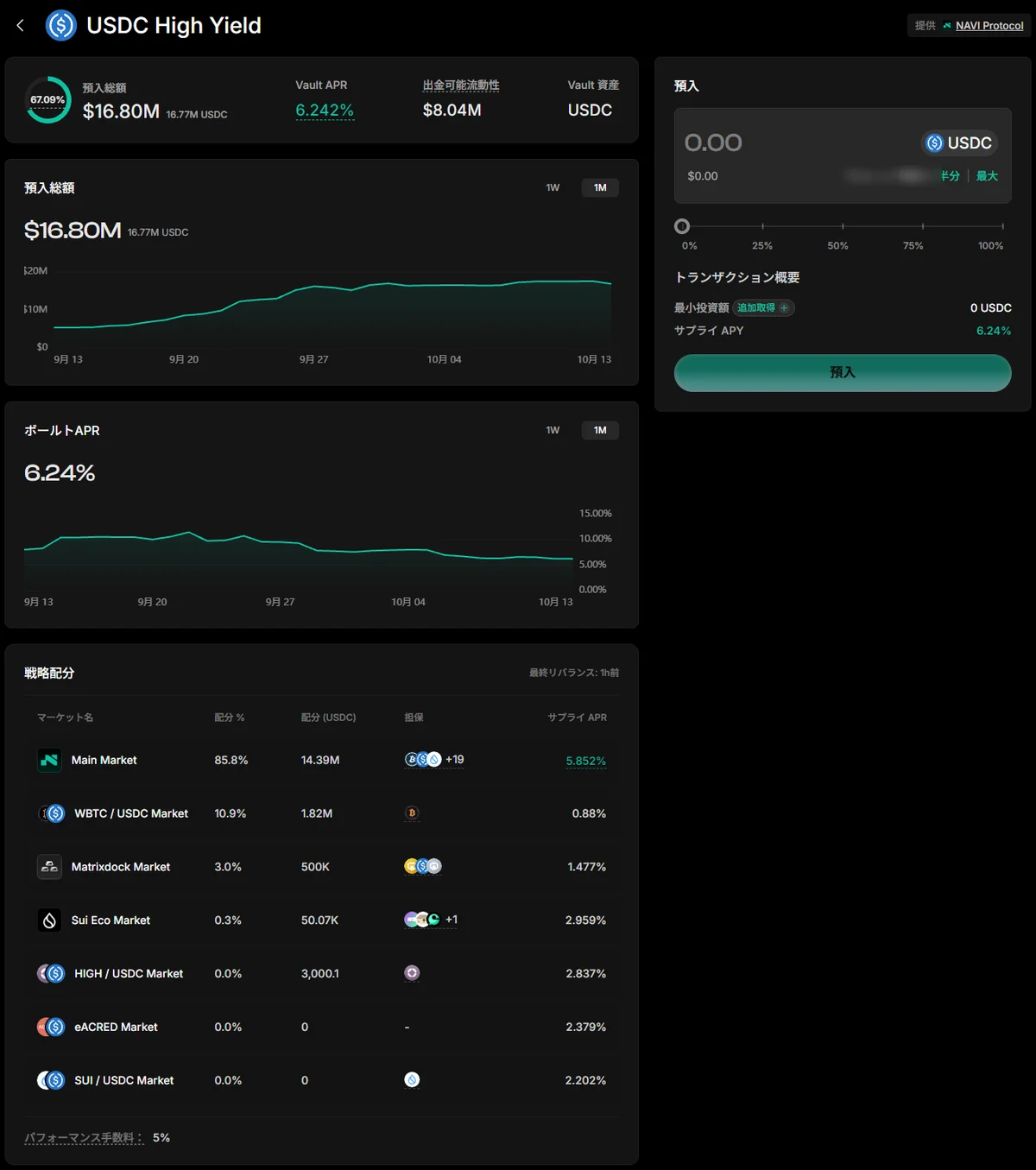Expand the +19 collateral list for Main Market
1036x1170 pixels.
pos(455,760)
